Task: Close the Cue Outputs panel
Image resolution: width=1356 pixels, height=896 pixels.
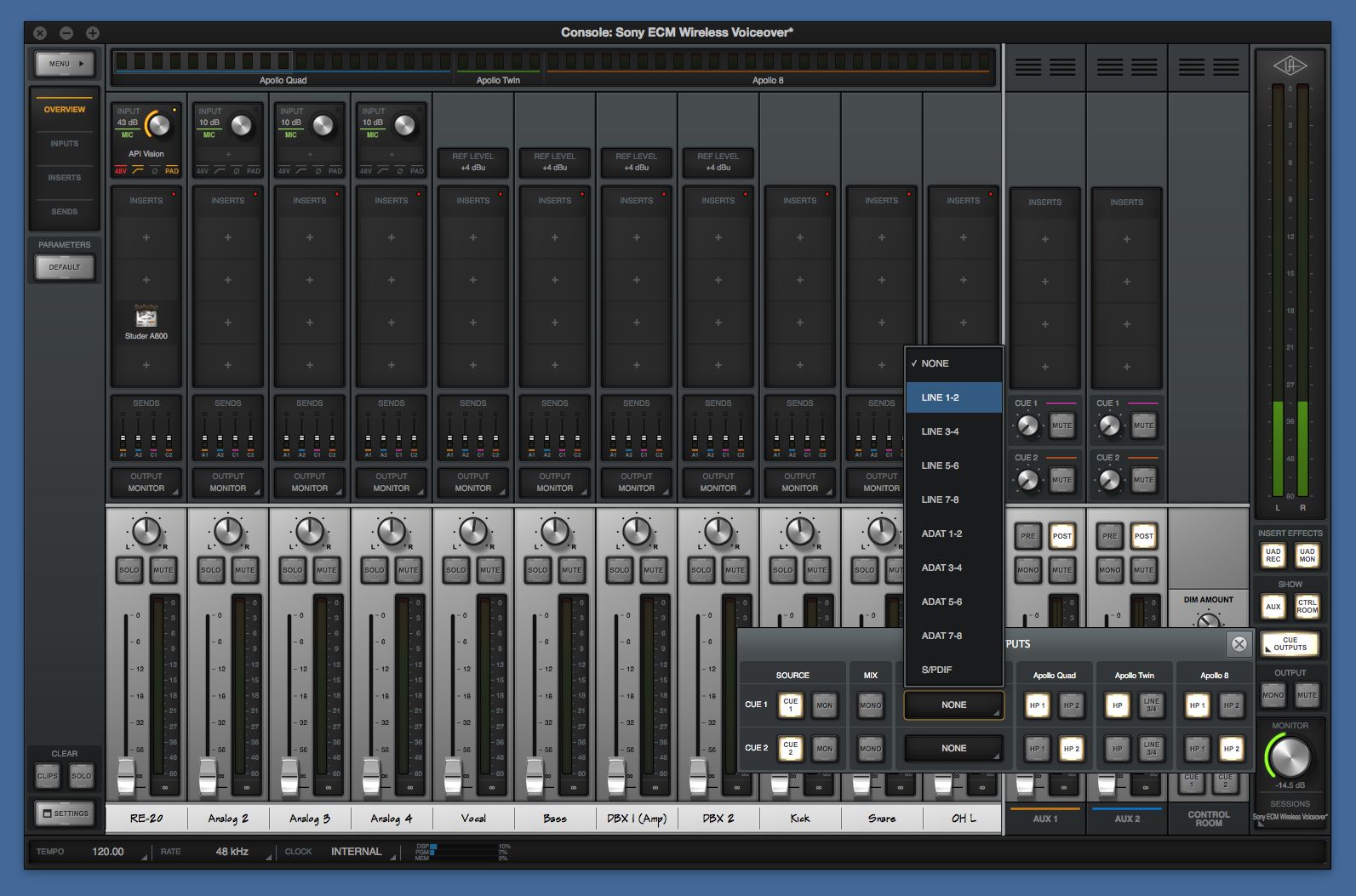Action: coord(1239,644)
